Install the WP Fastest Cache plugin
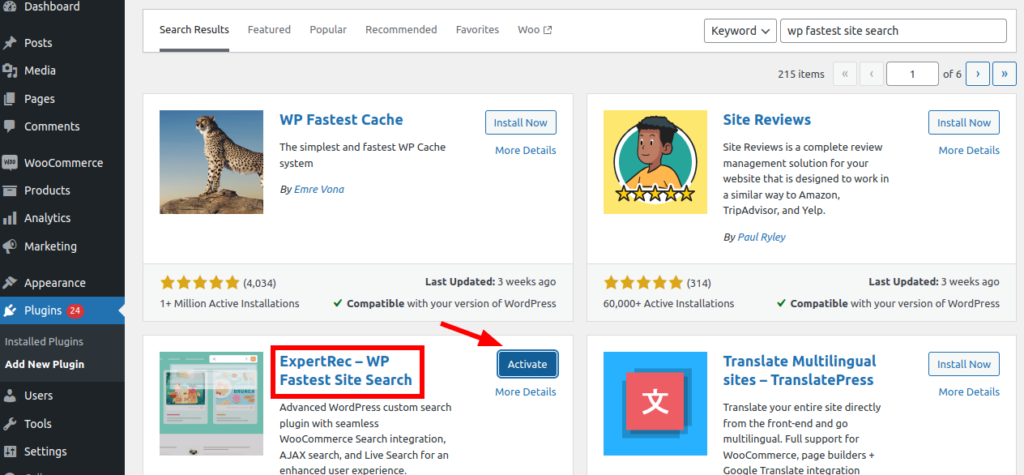This screenshot has height=475, width=1024. point(520,123)
